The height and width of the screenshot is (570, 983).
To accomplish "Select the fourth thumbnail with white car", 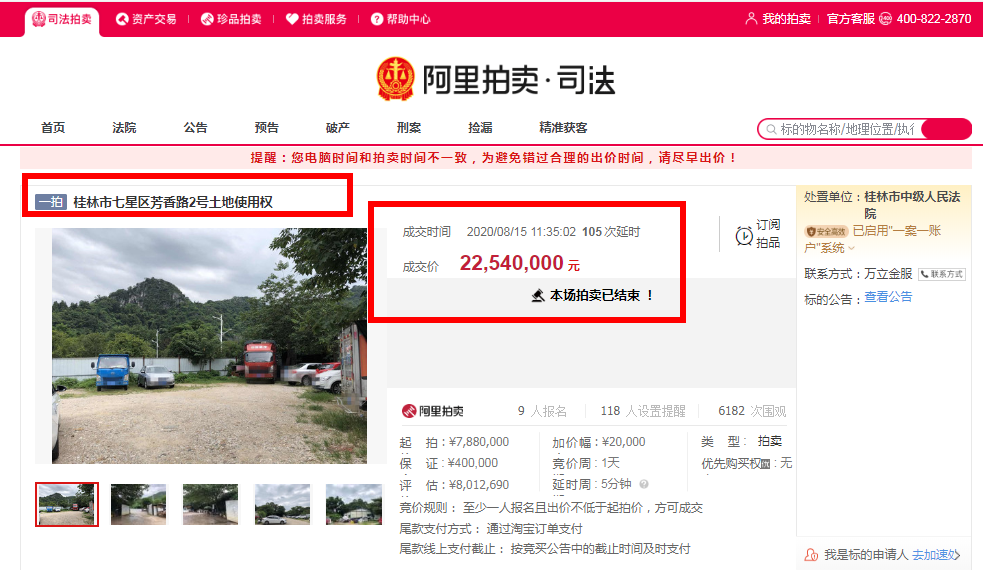I will coord(282,504).
